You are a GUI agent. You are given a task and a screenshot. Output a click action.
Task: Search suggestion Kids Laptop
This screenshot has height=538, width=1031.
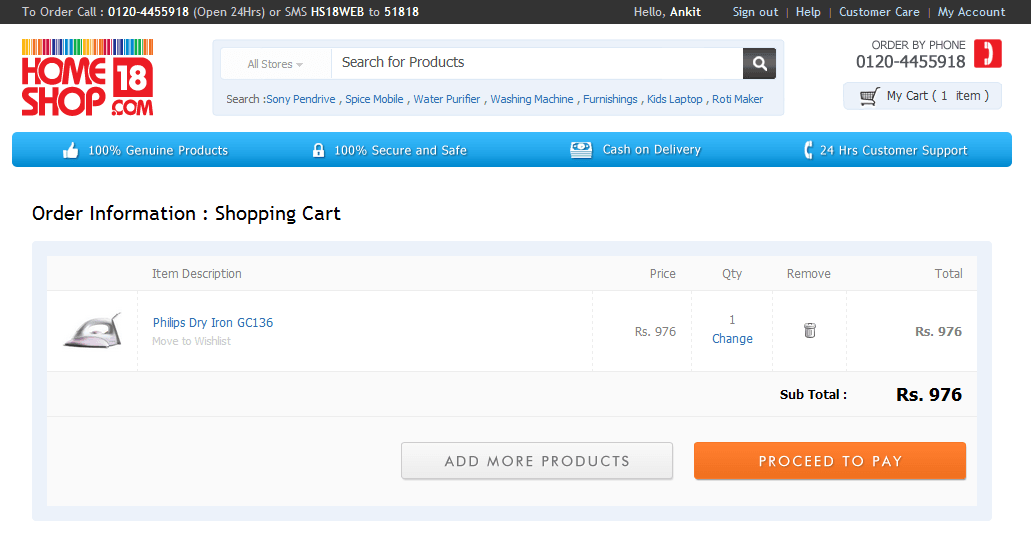[x=675, y=99]
